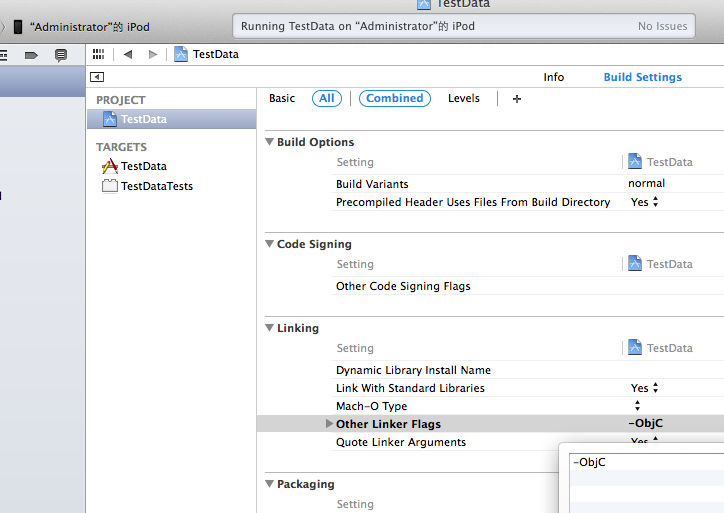Expand the Other Linker Flags row
The image size is (724, 513).
pyautogui.click(x=329, y=423)
